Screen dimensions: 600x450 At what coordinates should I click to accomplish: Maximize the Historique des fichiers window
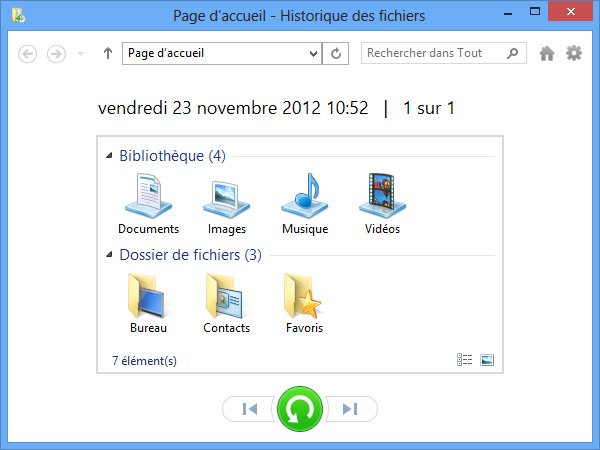[535, 11]
